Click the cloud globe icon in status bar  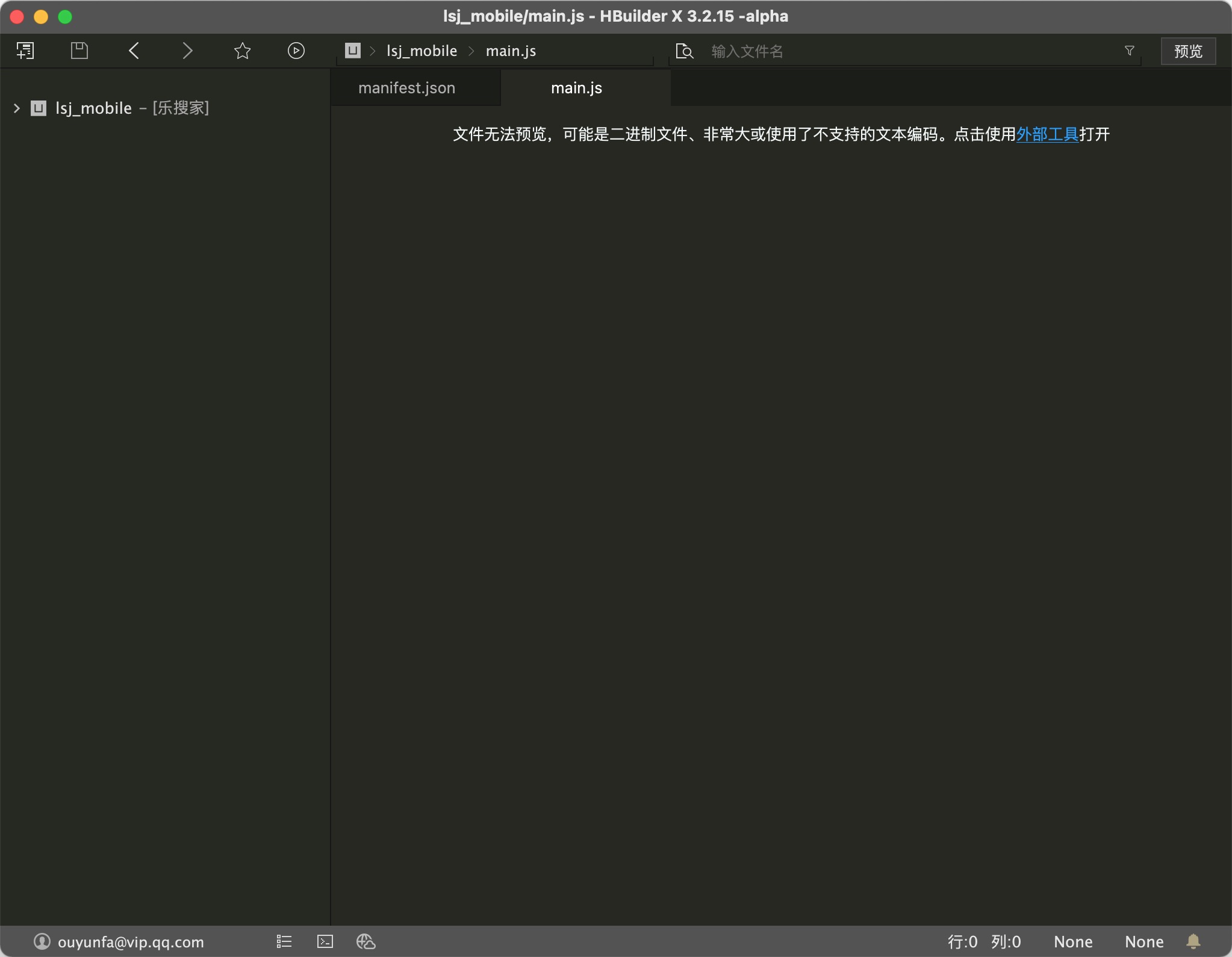tap(366, 941)
